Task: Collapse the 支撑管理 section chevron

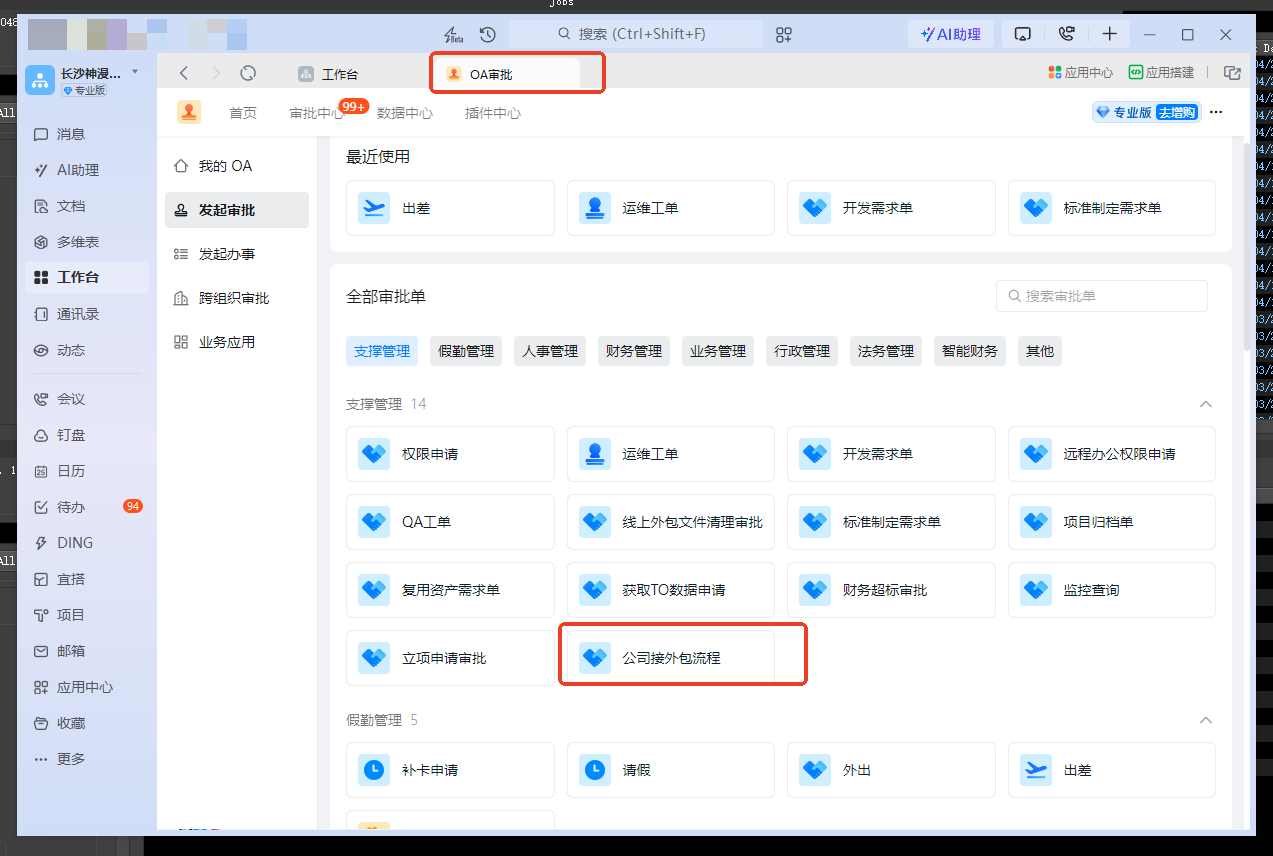Action: click(1206, 404)
